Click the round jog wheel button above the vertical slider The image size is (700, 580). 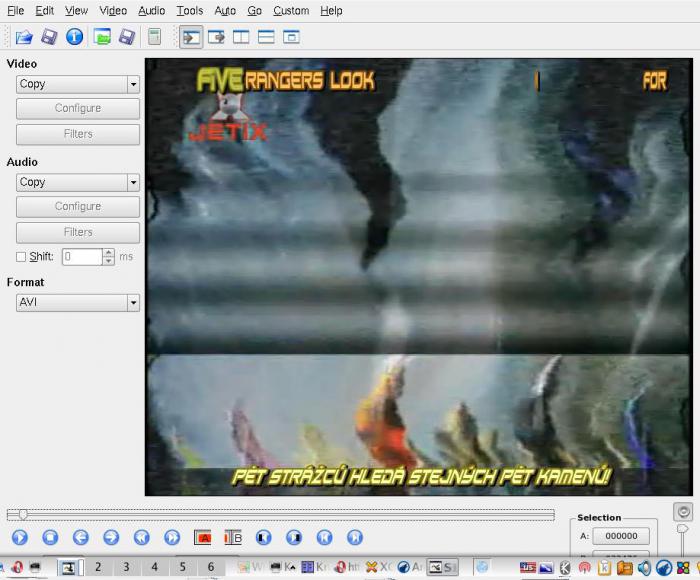click(x=683, y=512)
